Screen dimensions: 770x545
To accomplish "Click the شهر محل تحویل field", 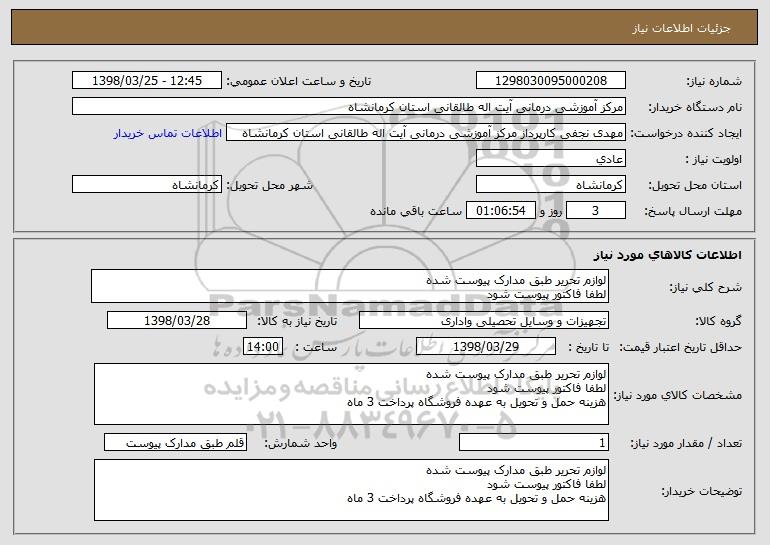I will pyautogui.click(x=147, y=184).
